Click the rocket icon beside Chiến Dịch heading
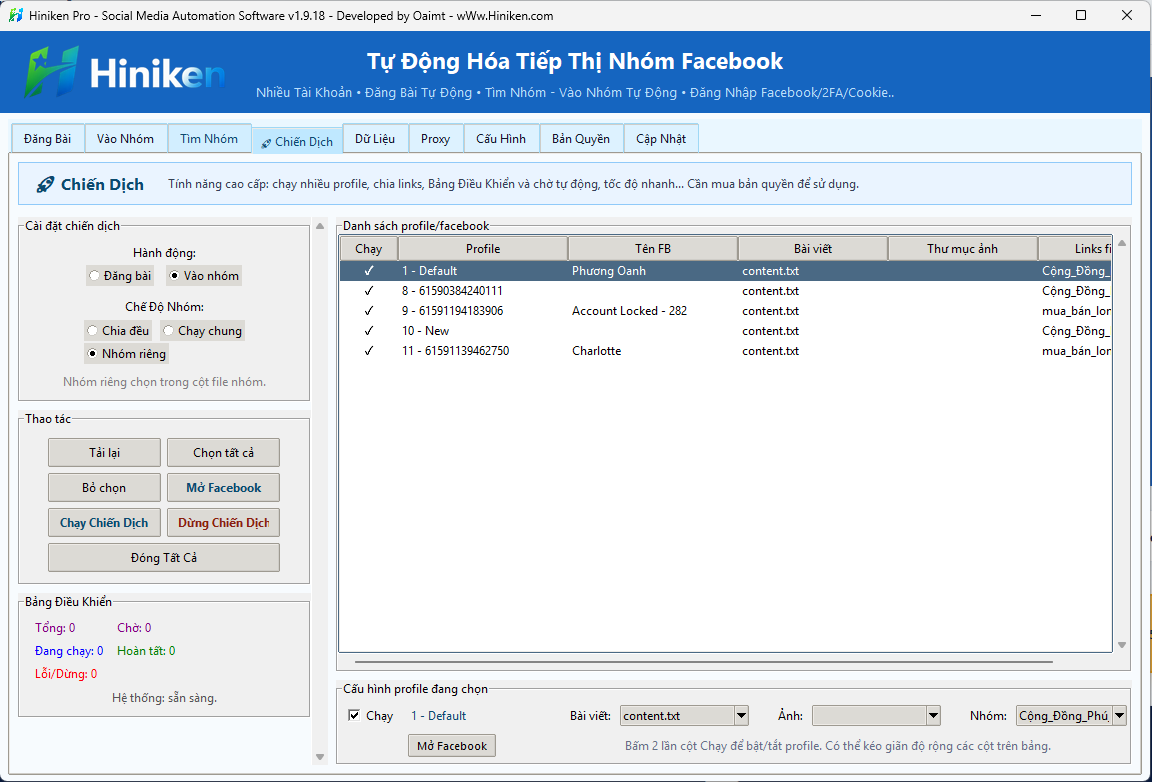This screenshot has height=782, width=1152. point(46,184)
